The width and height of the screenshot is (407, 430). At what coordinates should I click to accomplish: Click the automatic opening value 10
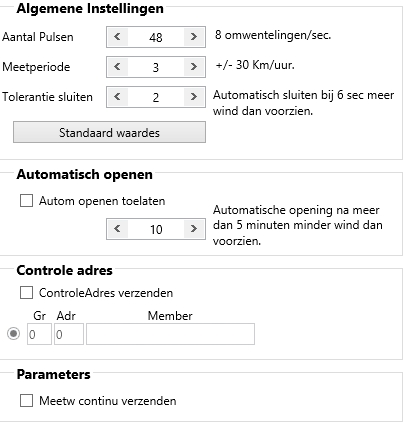156,229
